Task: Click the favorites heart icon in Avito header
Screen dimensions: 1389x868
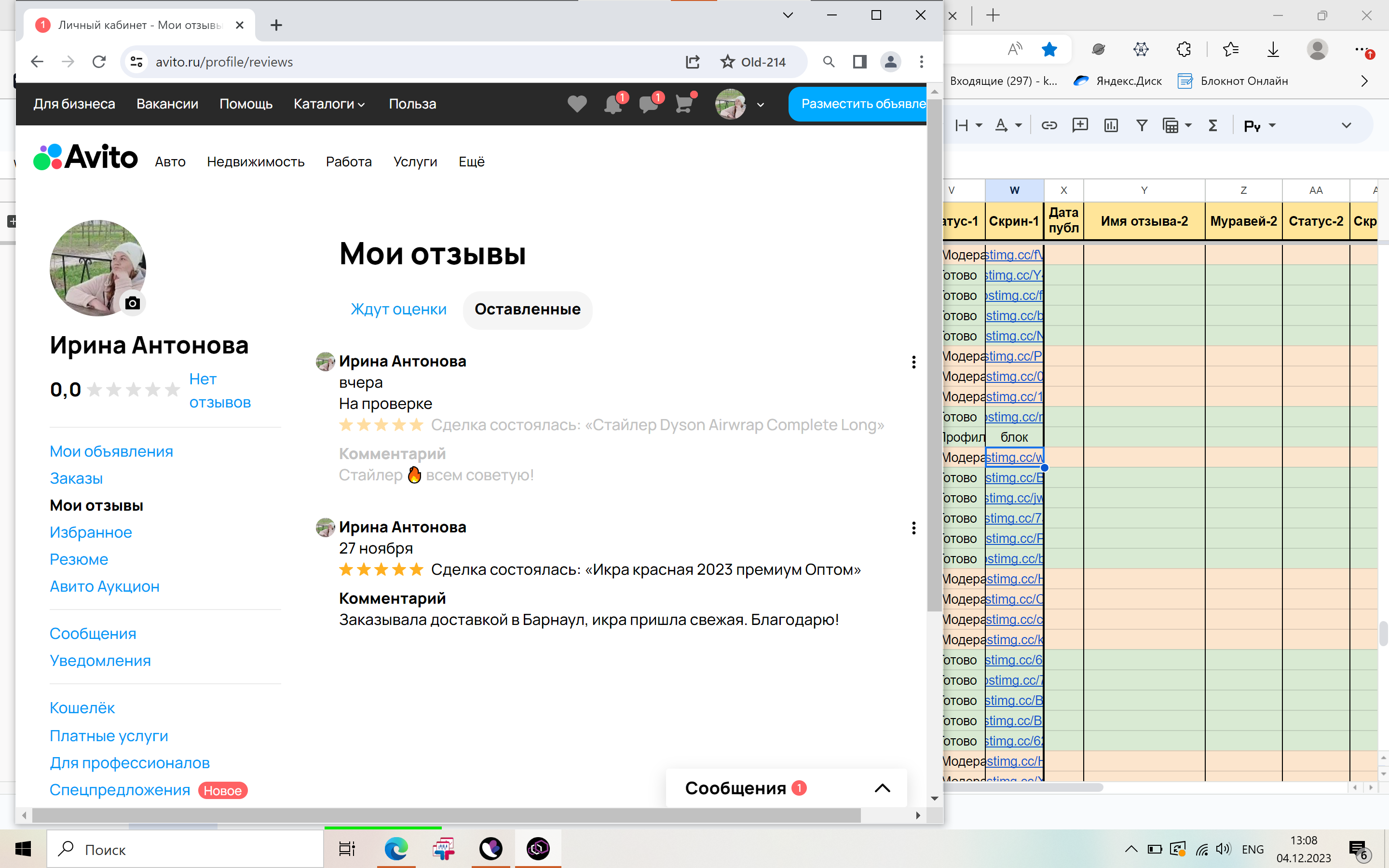Action: [577, 104]
